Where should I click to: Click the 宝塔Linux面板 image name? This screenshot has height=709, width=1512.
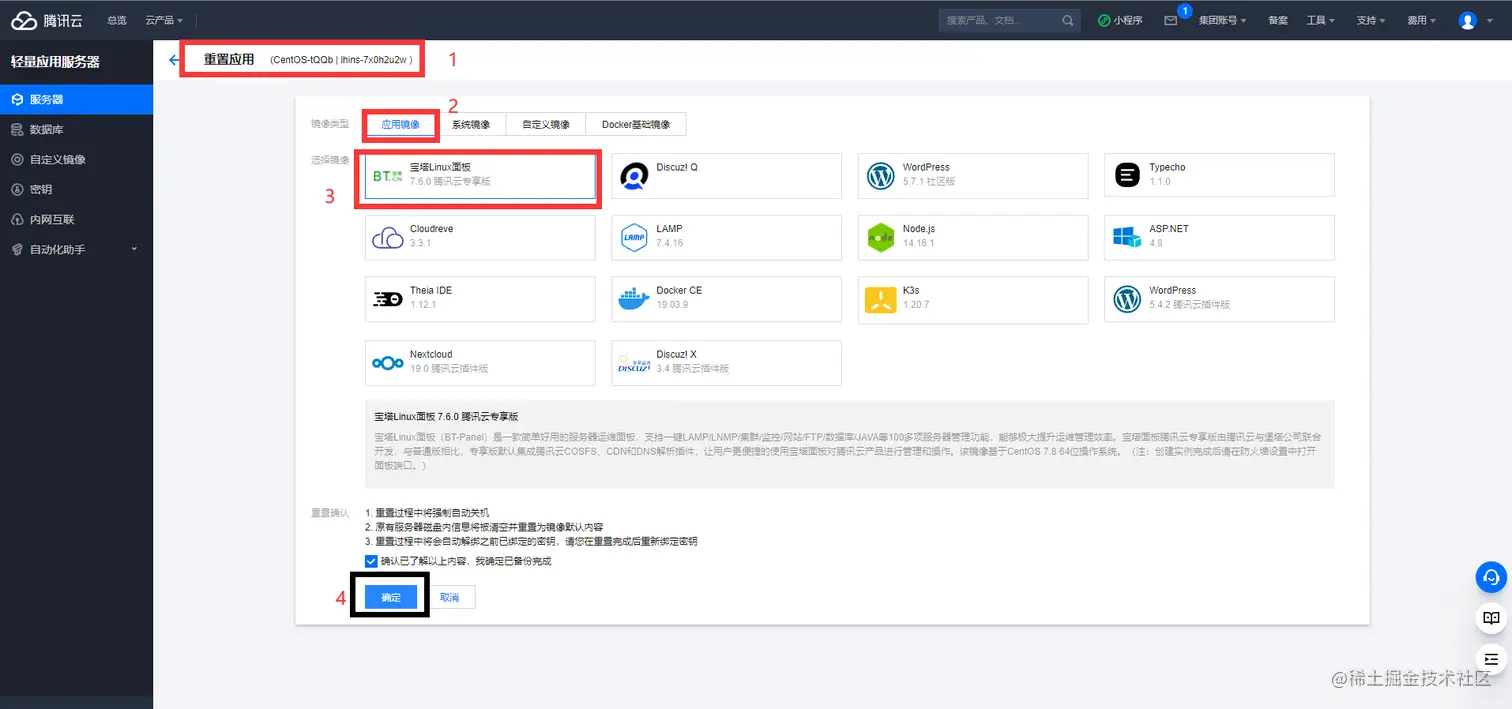tap(440, 168)
